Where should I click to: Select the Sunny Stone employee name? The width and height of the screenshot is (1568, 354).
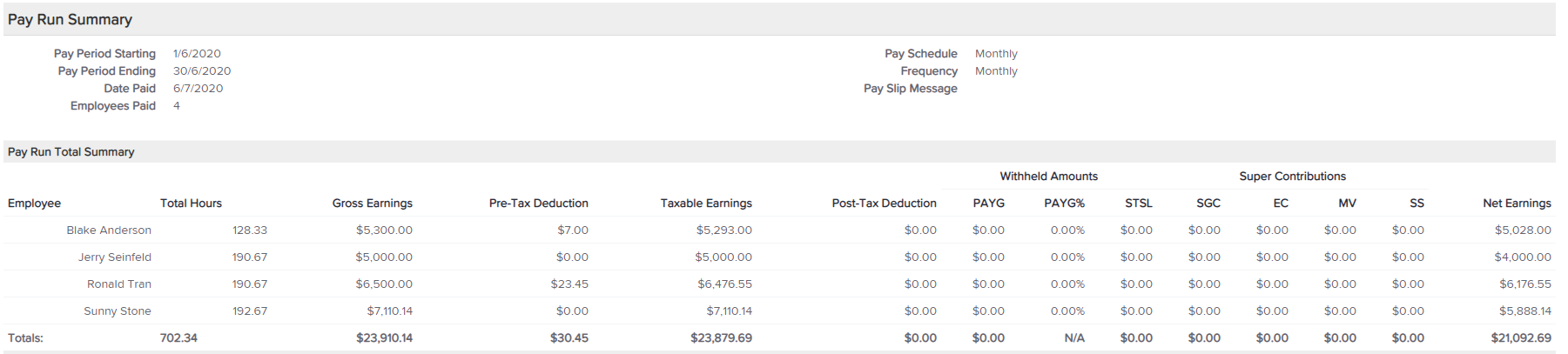point(118,311)
